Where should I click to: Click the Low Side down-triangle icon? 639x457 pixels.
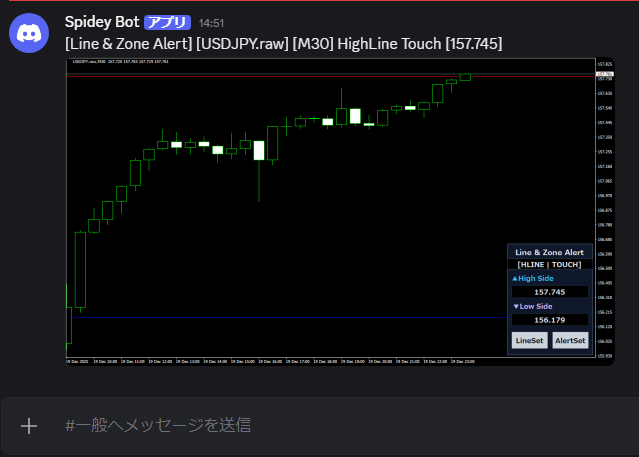pyautogui.click(x=516, y=307)
